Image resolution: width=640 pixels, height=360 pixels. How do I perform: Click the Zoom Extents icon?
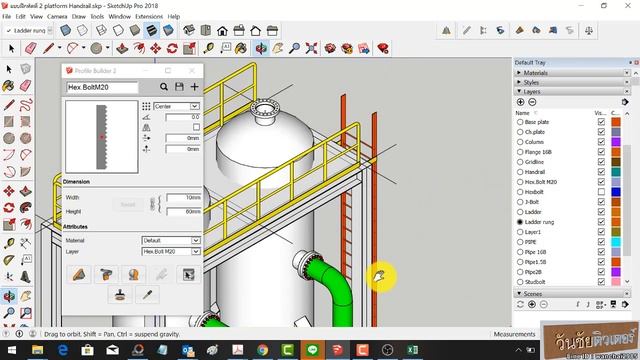click(x=311, y=49)
